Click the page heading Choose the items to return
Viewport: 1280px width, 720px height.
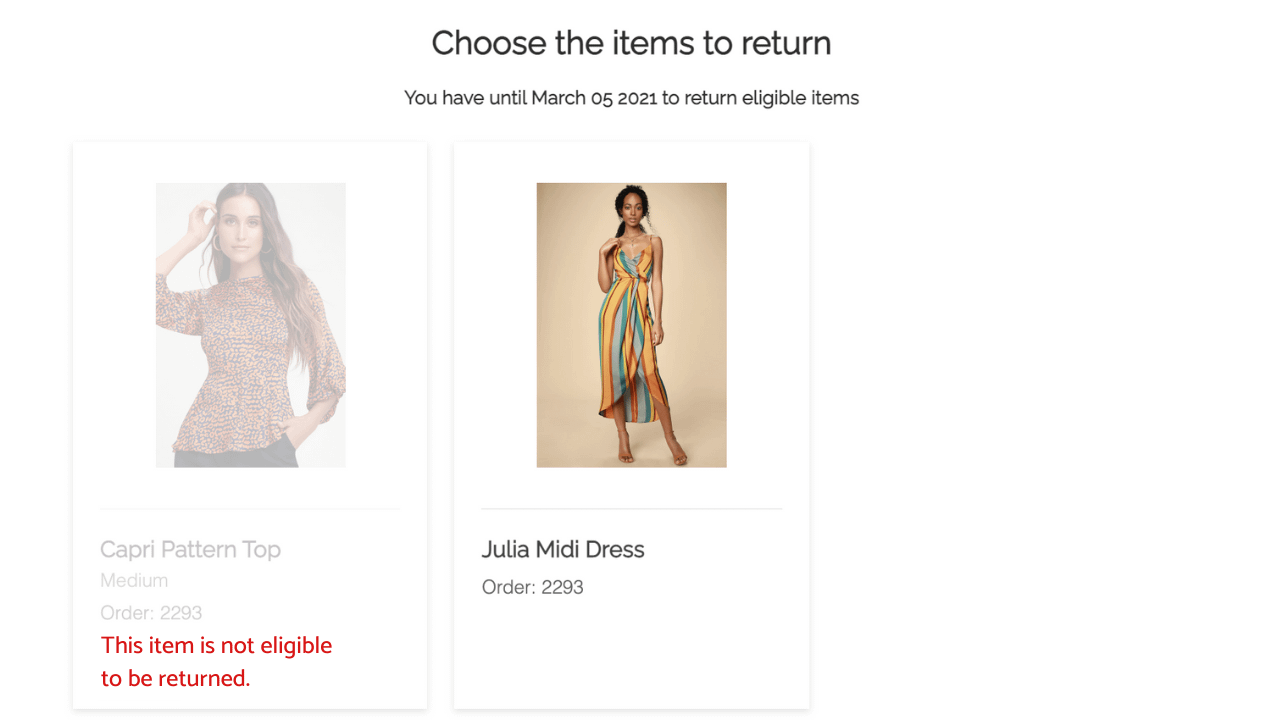click(x=631, y=43)
